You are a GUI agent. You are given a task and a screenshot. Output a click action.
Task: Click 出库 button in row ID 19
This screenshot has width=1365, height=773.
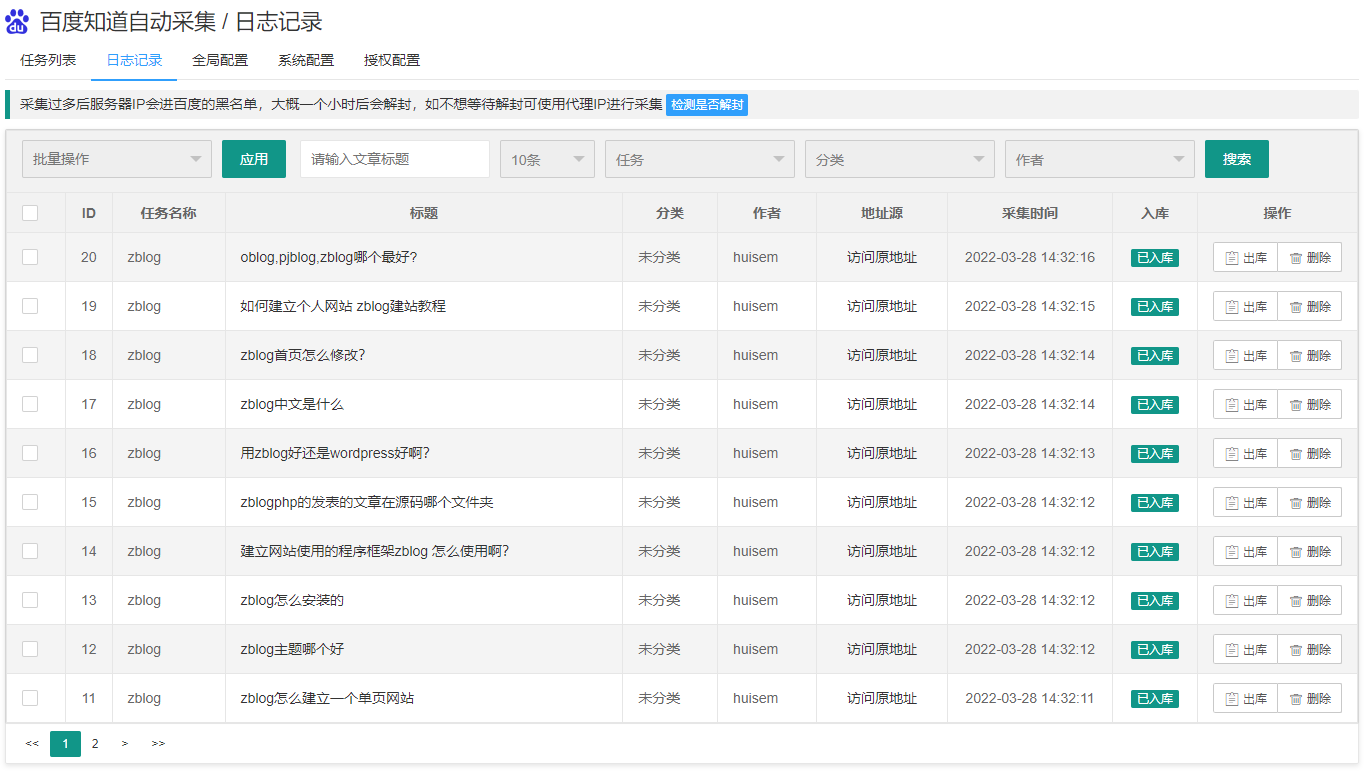pos(1246,306)
